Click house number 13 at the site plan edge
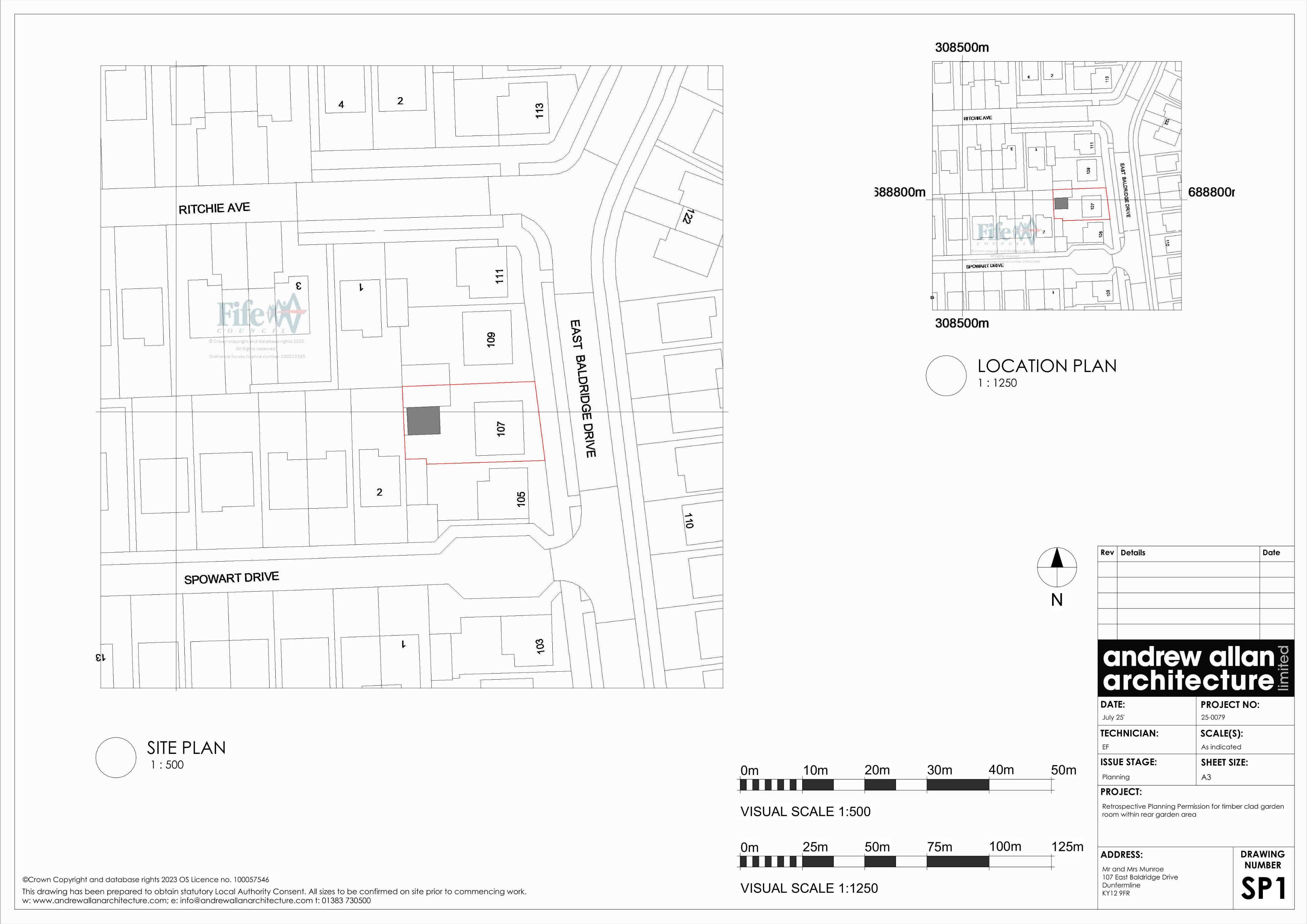This screenshot has height=924, width=1307. [x=100, y=657]
